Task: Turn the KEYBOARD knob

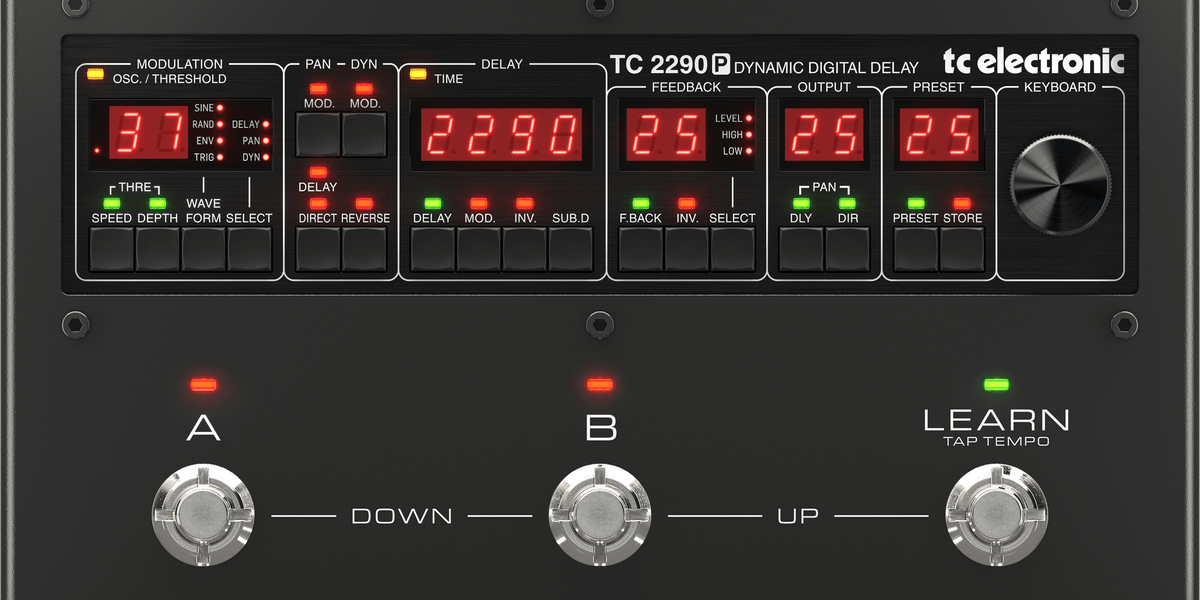Action: [1061, 187]
